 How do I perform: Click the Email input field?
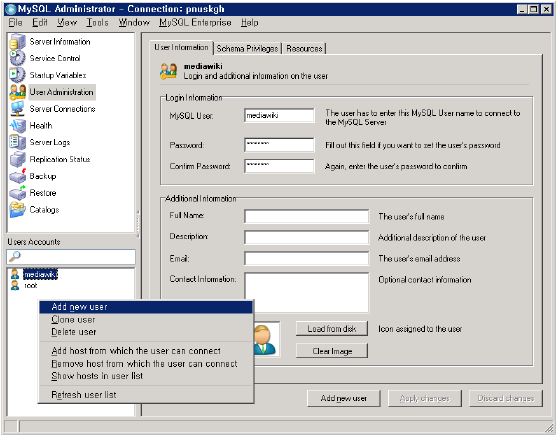306,258
